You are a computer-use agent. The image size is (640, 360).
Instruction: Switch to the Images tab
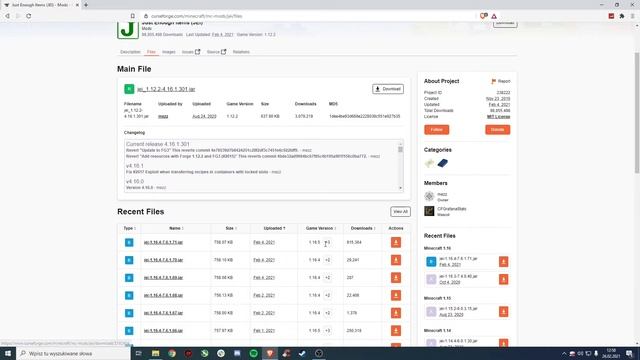(169, 52)
